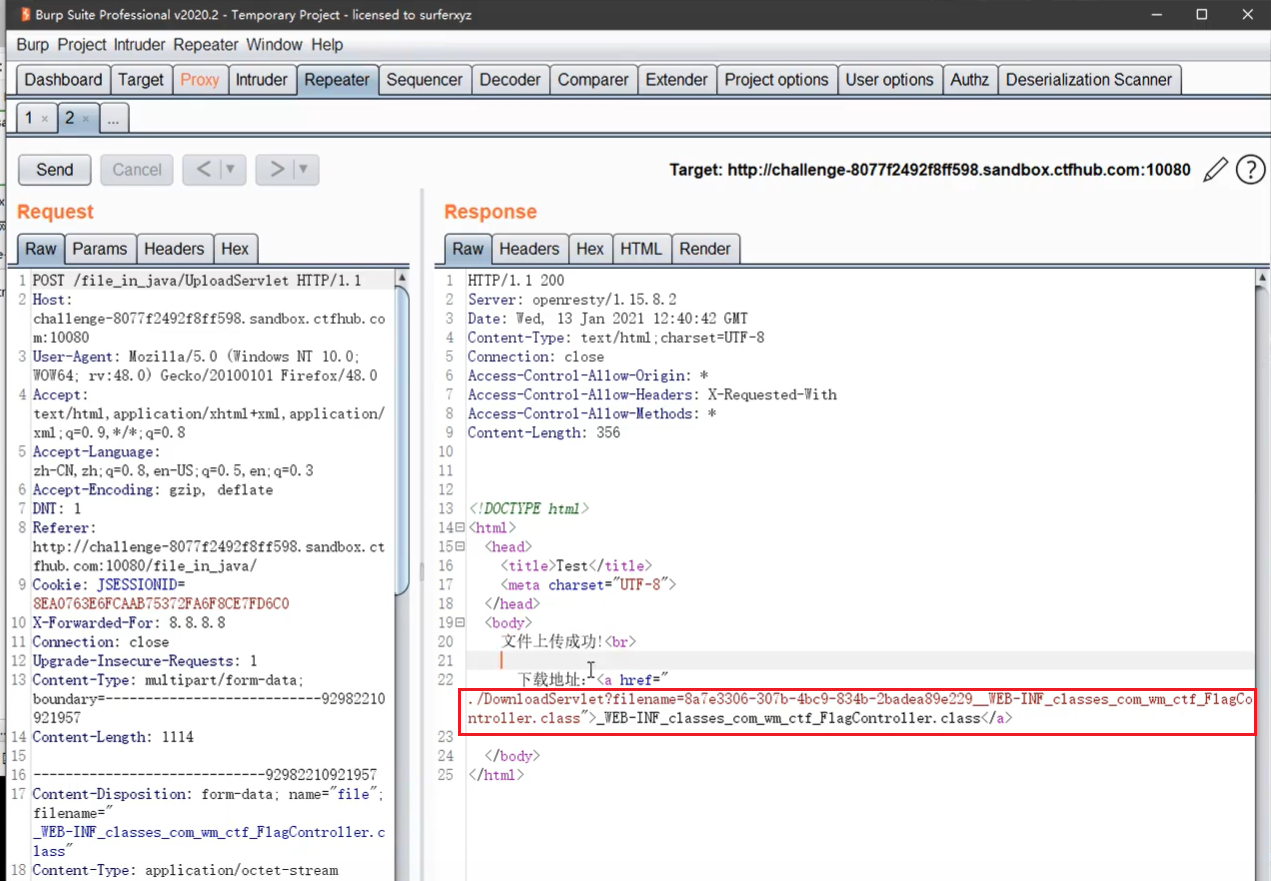
Task: Click the Content-Length: 356 response header
Action: tap(544, 433)
